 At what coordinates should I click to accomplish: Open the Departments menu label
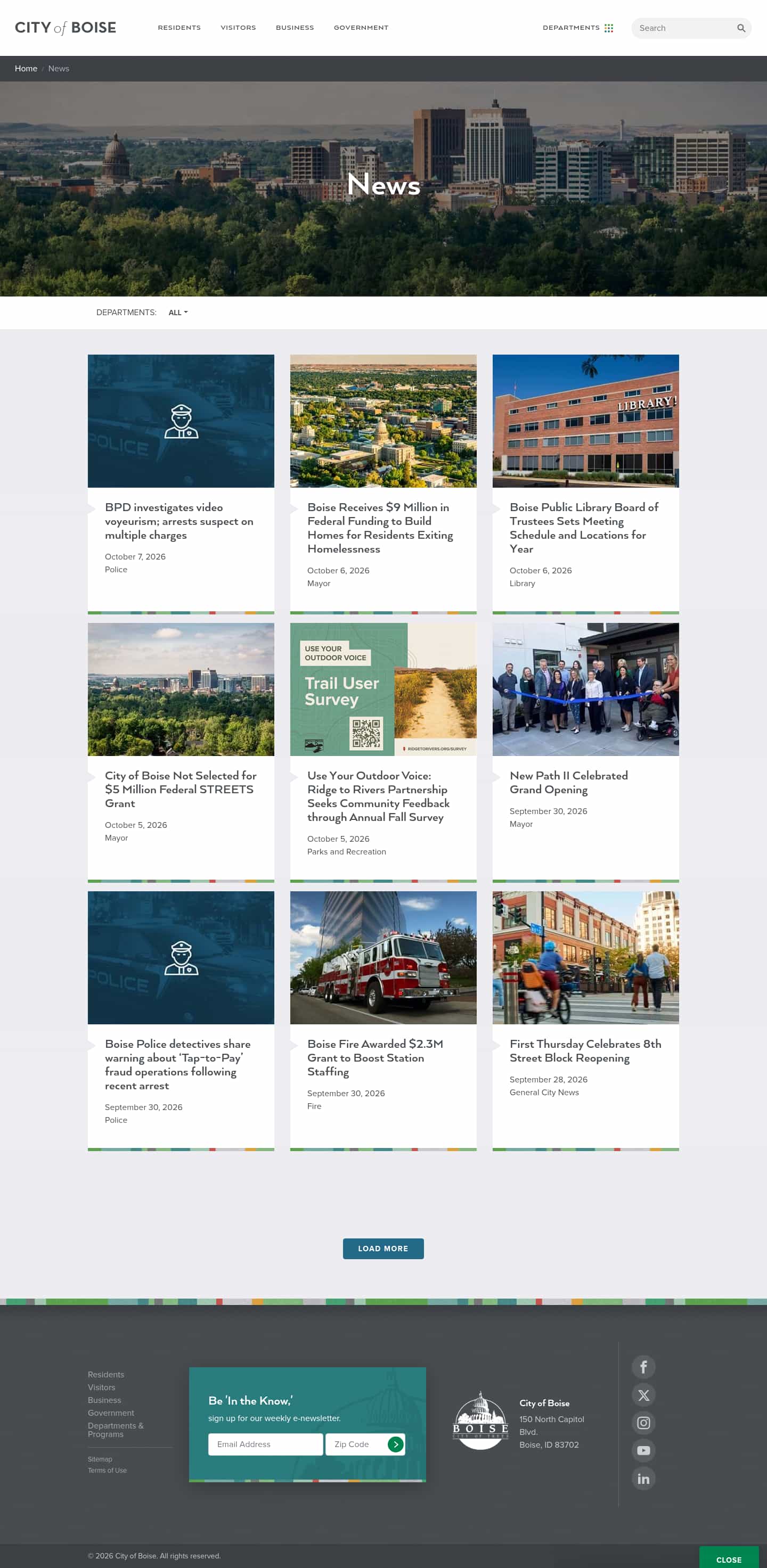point(571,28)
